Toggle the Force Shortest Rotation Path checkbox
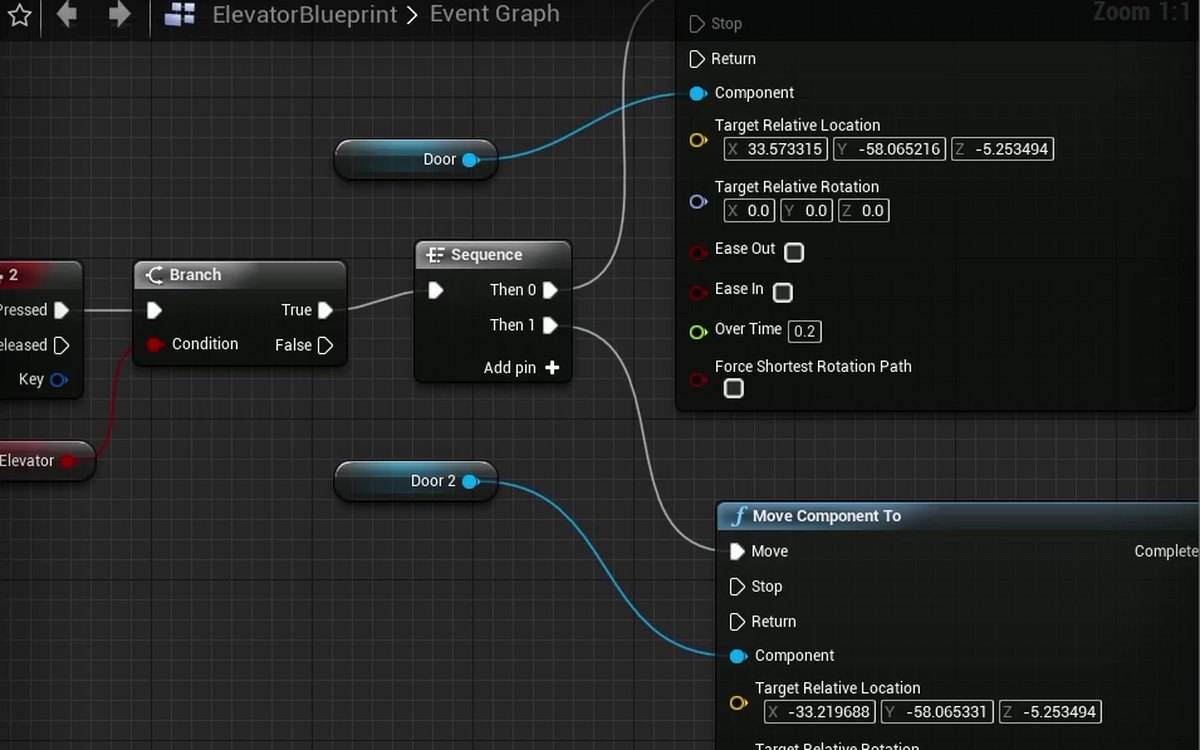The width and height of the screenshot is (1200, 750). click(734, 388)
